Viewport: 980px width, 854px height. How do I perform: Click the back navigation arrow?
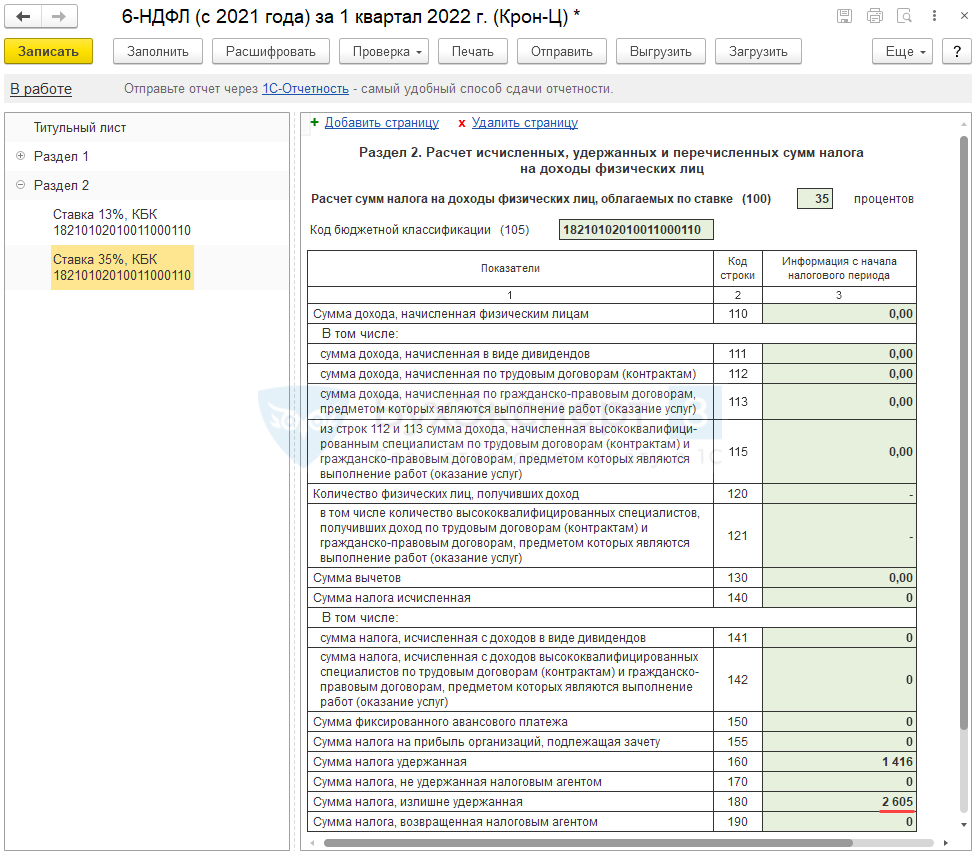click(x=24, y=17)
